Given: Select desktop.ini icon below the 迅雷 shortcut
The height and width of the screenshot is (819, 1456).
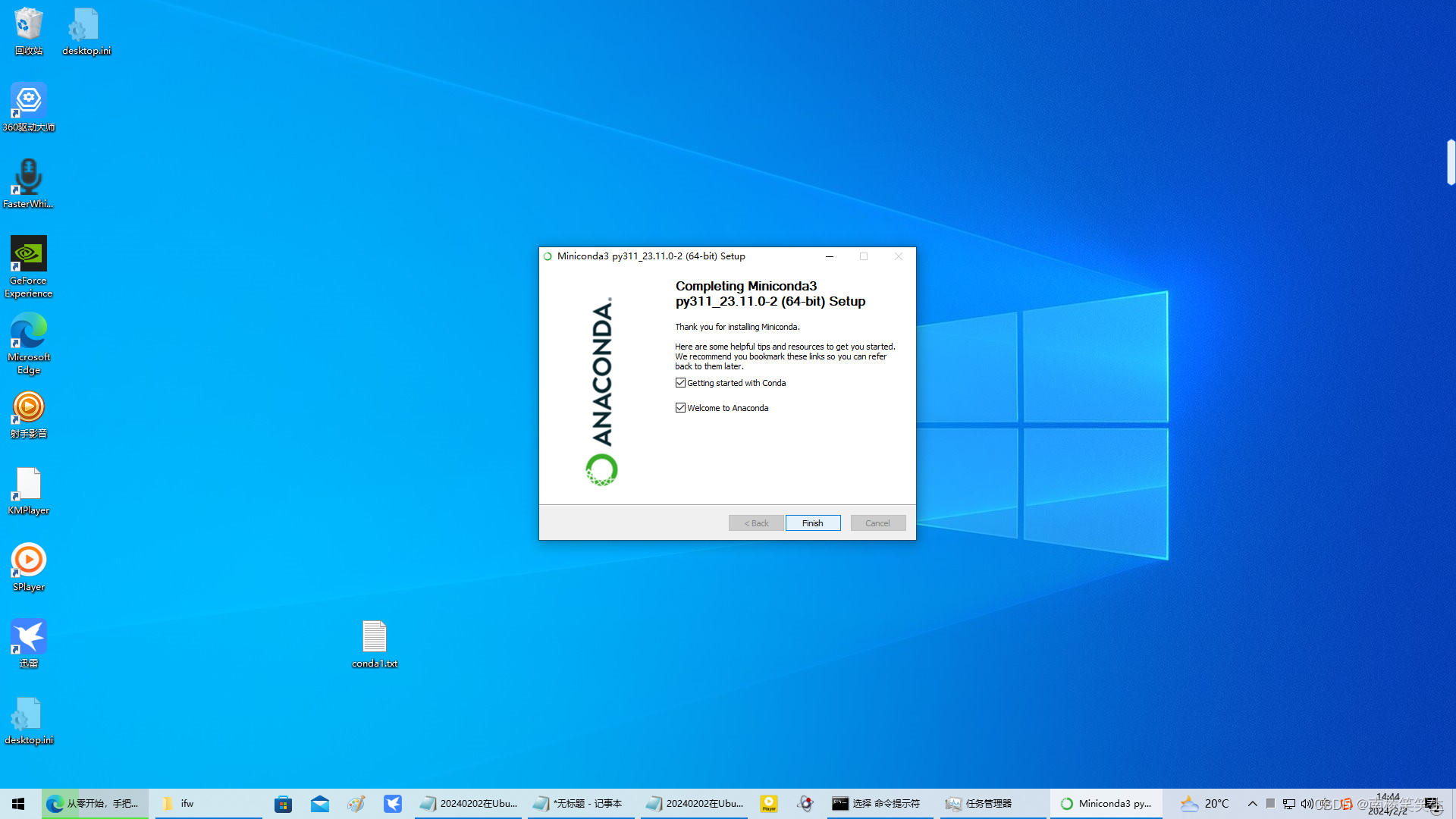Looking at the screenshot, I should click(x=29, y=721).
